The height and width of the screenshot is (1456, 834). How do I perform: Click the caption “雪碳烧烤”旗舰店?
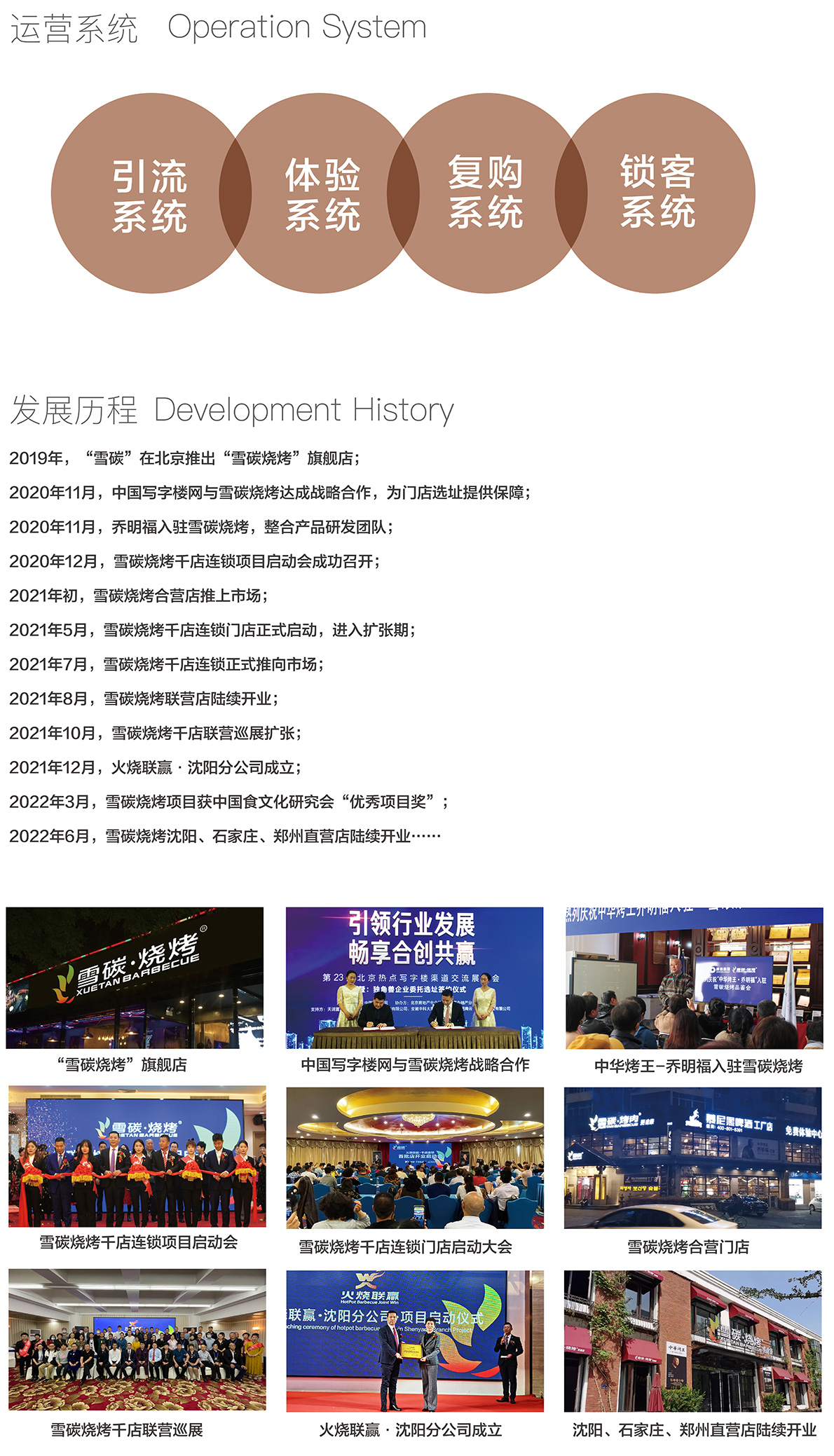pyautogui.click(x=122, y=1065)
